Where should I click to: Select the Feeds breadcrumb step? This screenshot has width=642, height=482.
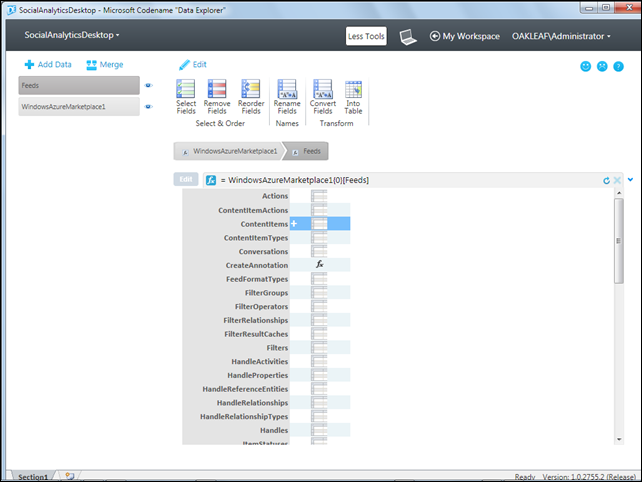[307, 151]
